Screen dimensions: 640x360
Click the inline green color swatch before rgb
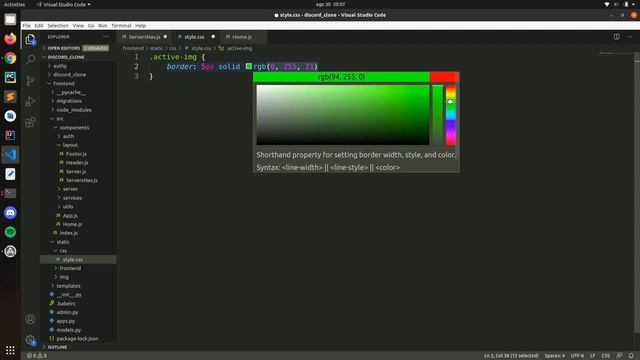click(x=249, y=66)
